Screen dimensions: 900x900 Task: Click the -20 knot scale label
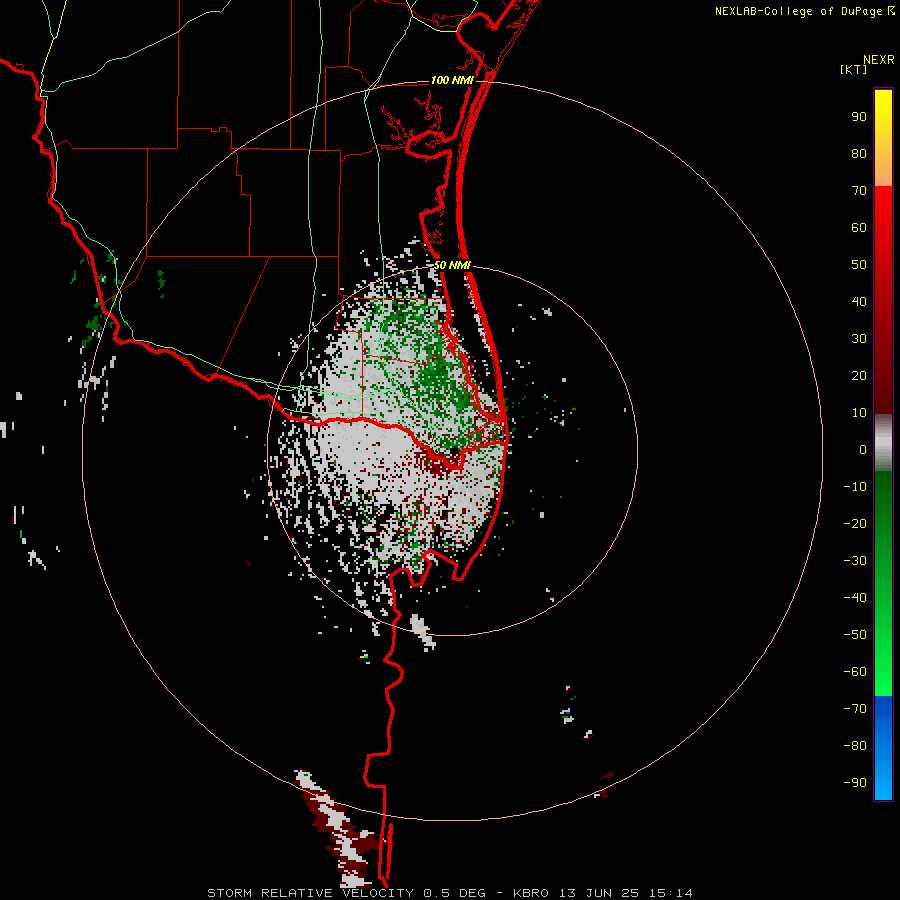tap(855, 524)
